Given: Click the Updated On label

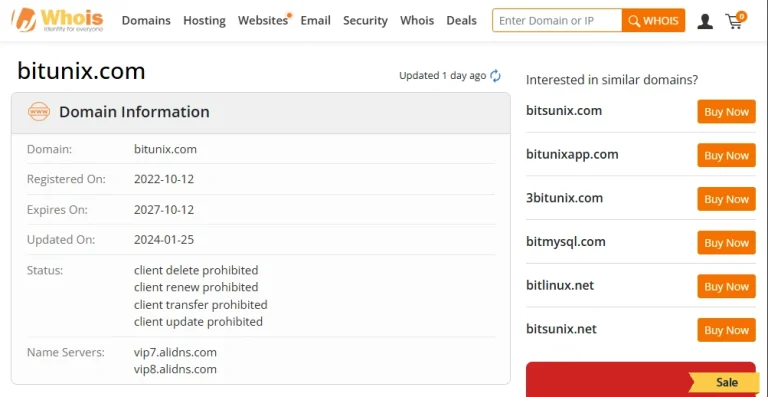Looking at the screenshot, I should coord(61,240).
